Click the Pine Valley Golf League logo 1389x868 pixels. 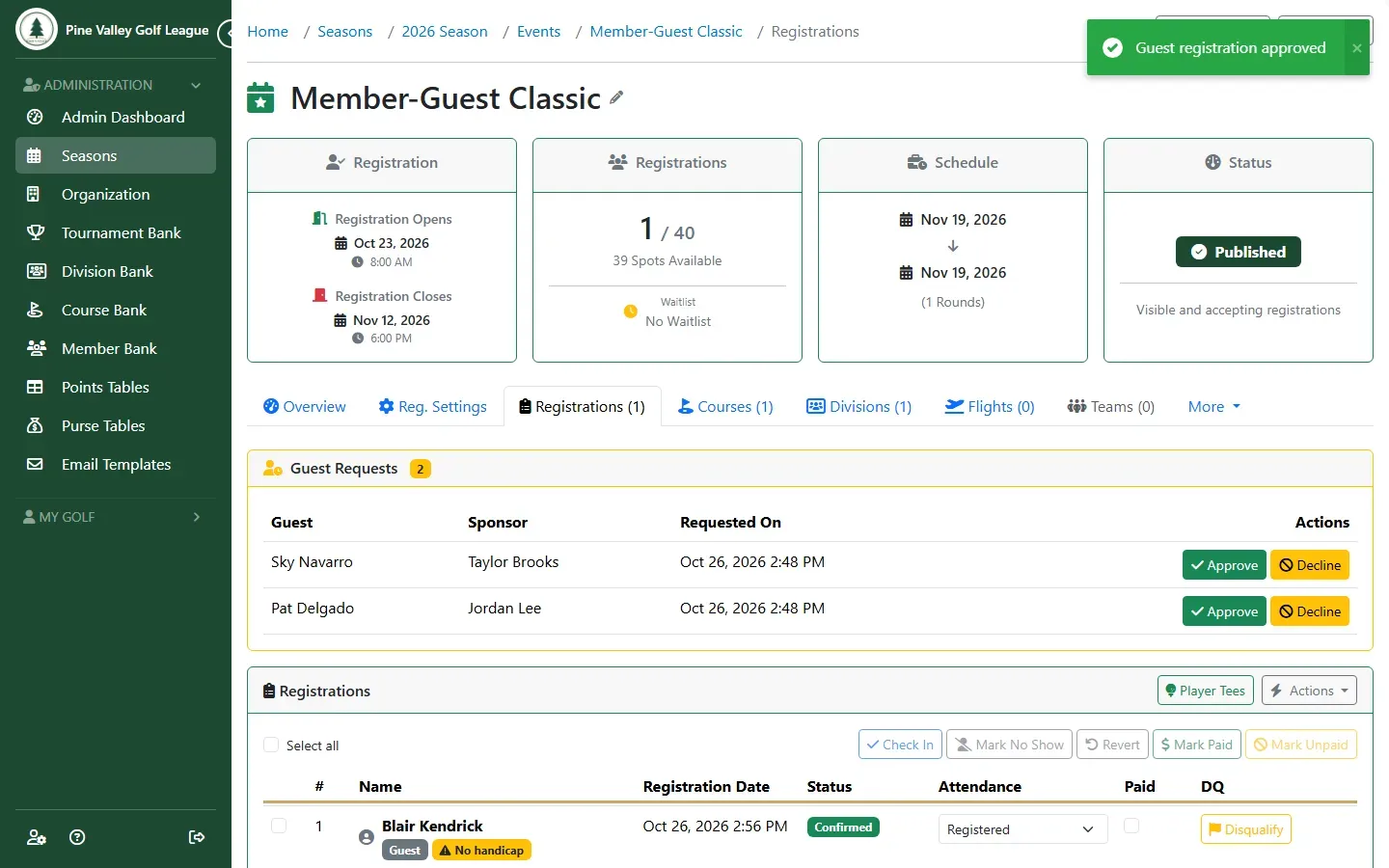click(x=37, y=29)
